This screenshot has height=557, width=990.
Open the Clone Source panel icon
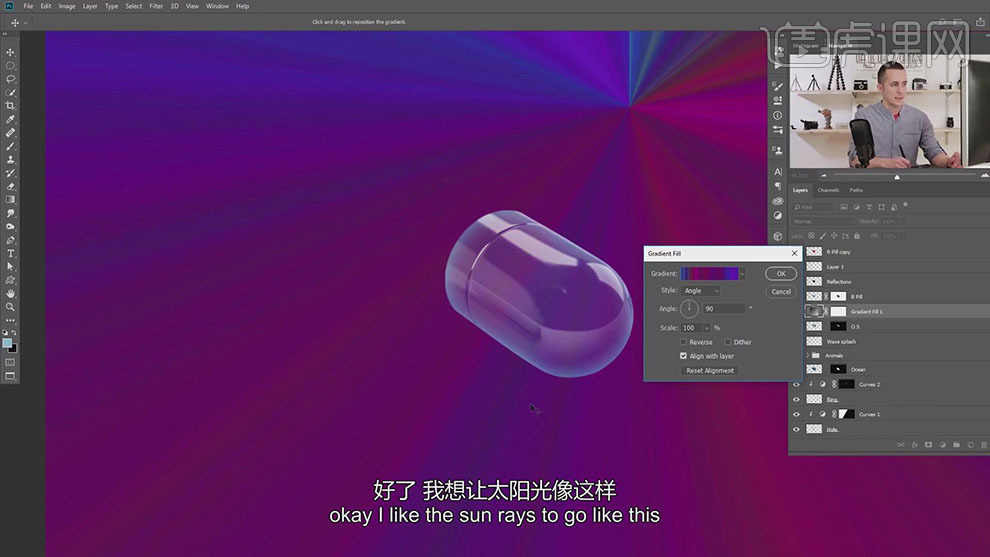coord(778,151)
